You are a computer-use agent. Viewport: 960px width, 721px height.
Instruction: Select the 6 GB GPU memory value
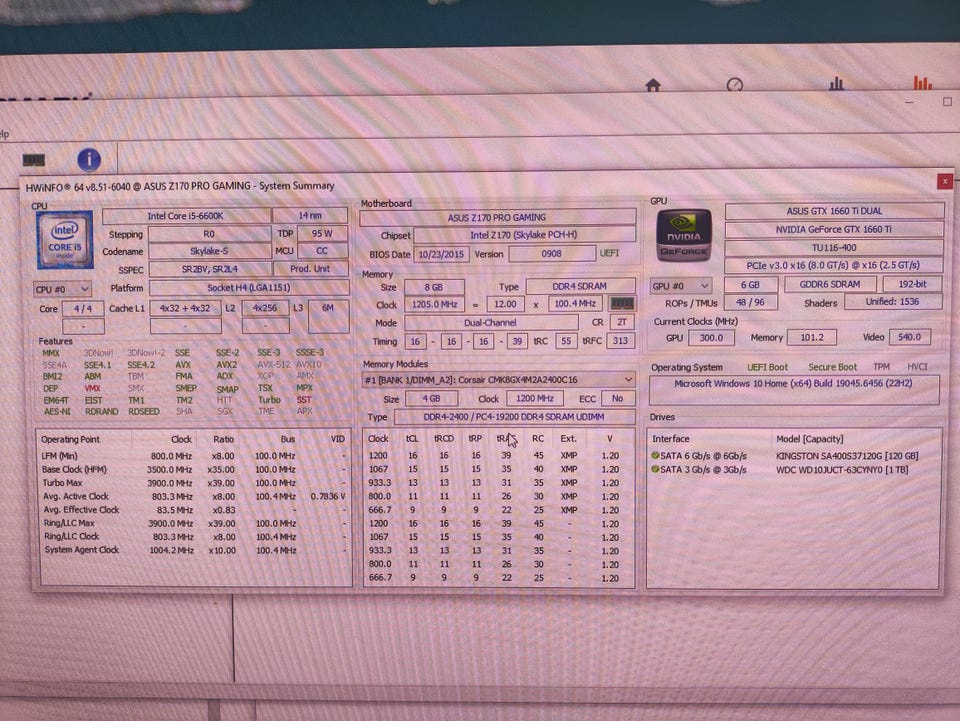tap(751, 285)
